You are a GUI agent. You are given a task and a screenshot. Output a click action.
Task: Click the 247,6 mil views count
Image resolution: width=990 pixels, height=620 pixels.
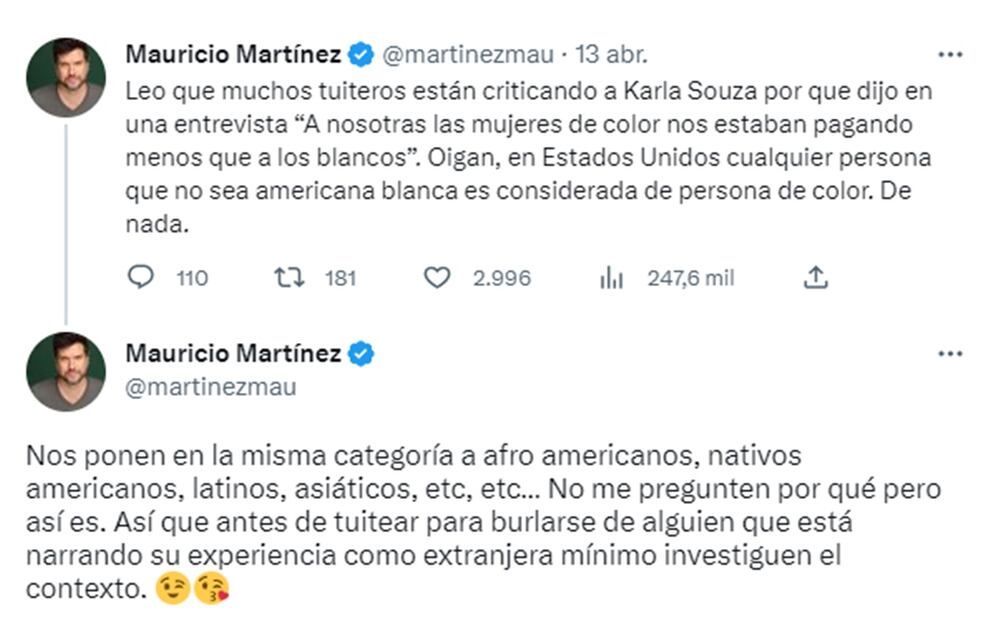pos(690,278)
